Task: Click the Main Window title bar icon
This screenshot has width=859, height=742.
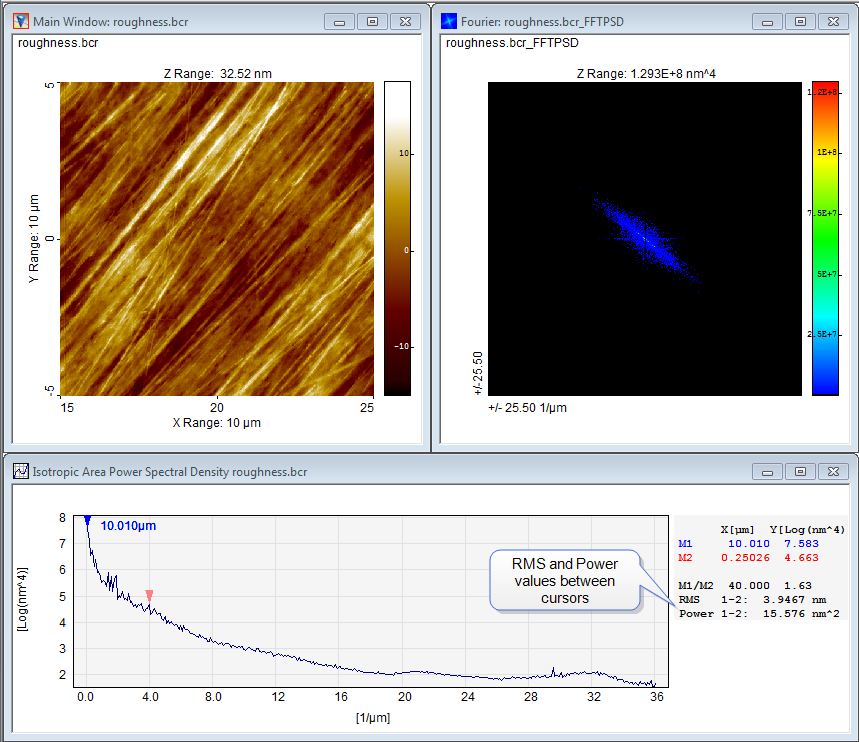Action: [20, 21]
